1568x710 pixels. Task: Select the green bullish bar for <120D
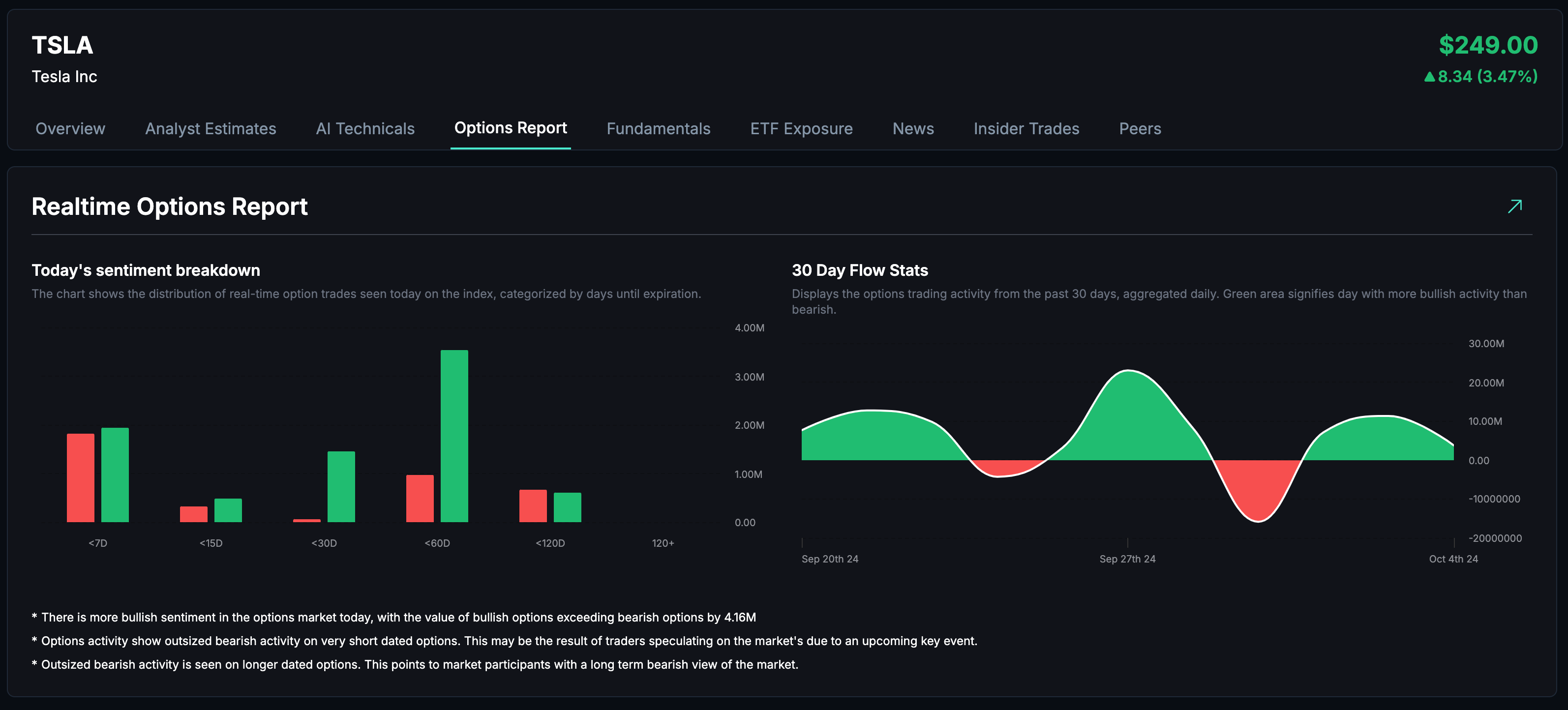tap(567, 507)
